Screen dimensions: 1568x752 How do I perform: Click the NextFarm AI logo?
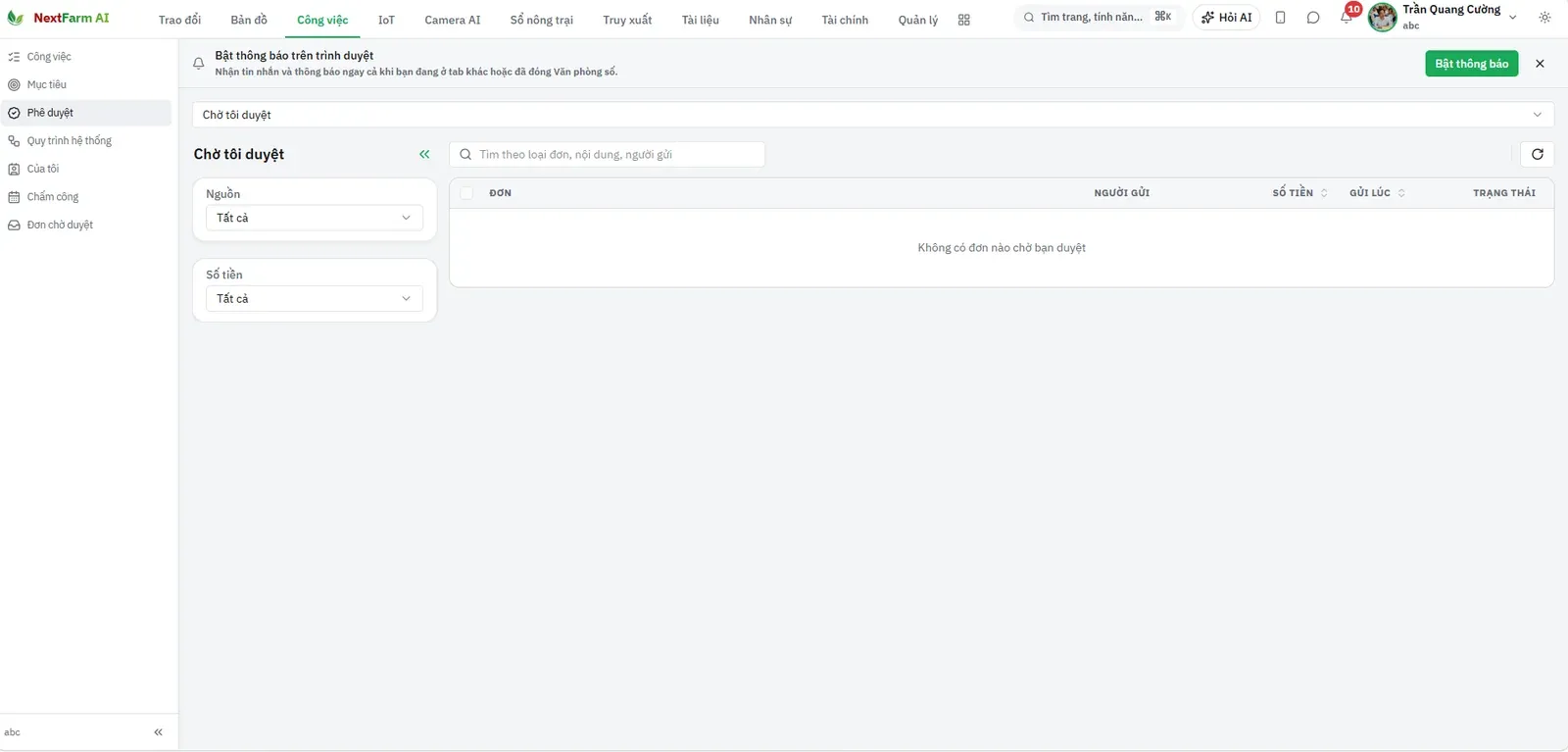point(59,18)
